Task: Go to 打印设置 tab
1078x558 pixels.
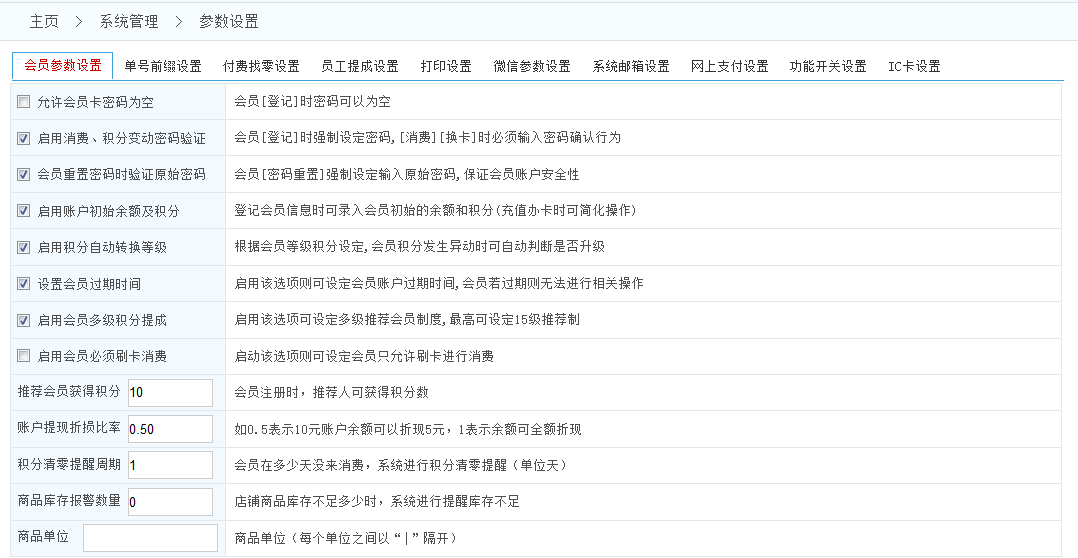Action: pos(446,66)
